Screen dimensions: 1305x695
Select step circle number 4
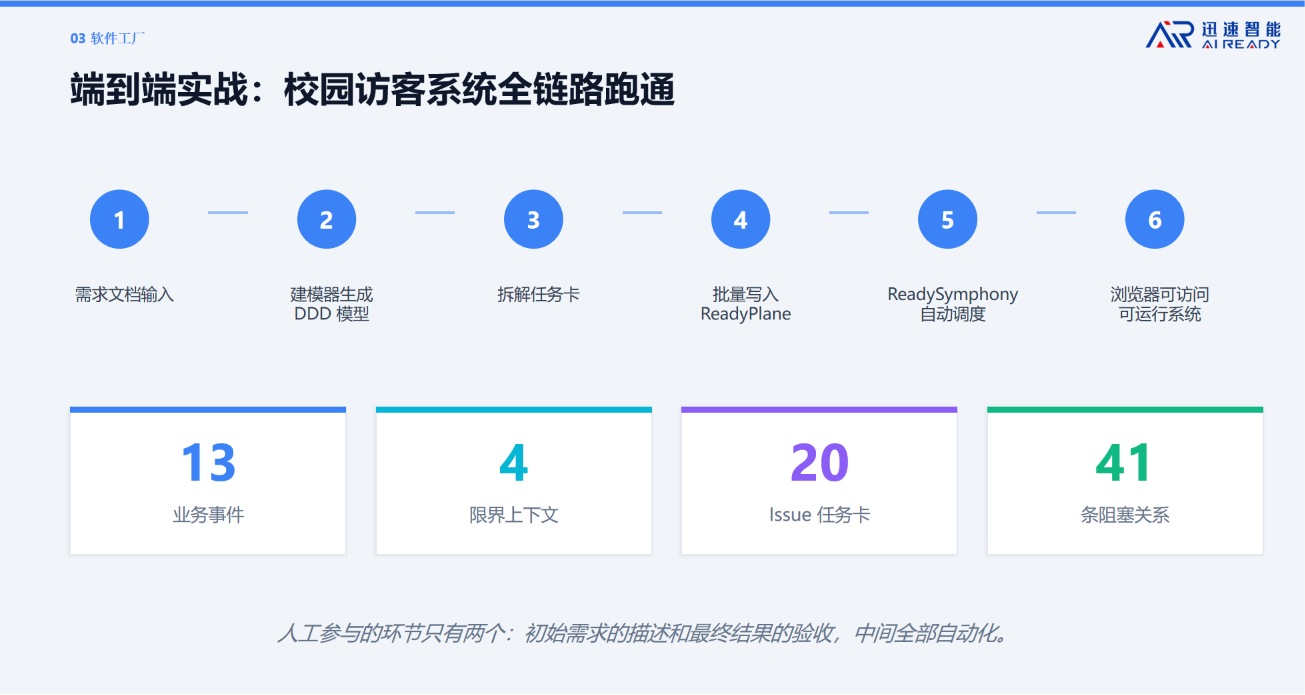740,219
